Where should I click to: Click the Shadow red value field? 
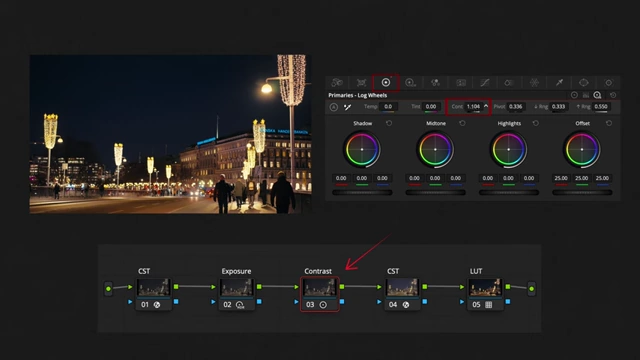pyautogui.click(x=341, y=178)
